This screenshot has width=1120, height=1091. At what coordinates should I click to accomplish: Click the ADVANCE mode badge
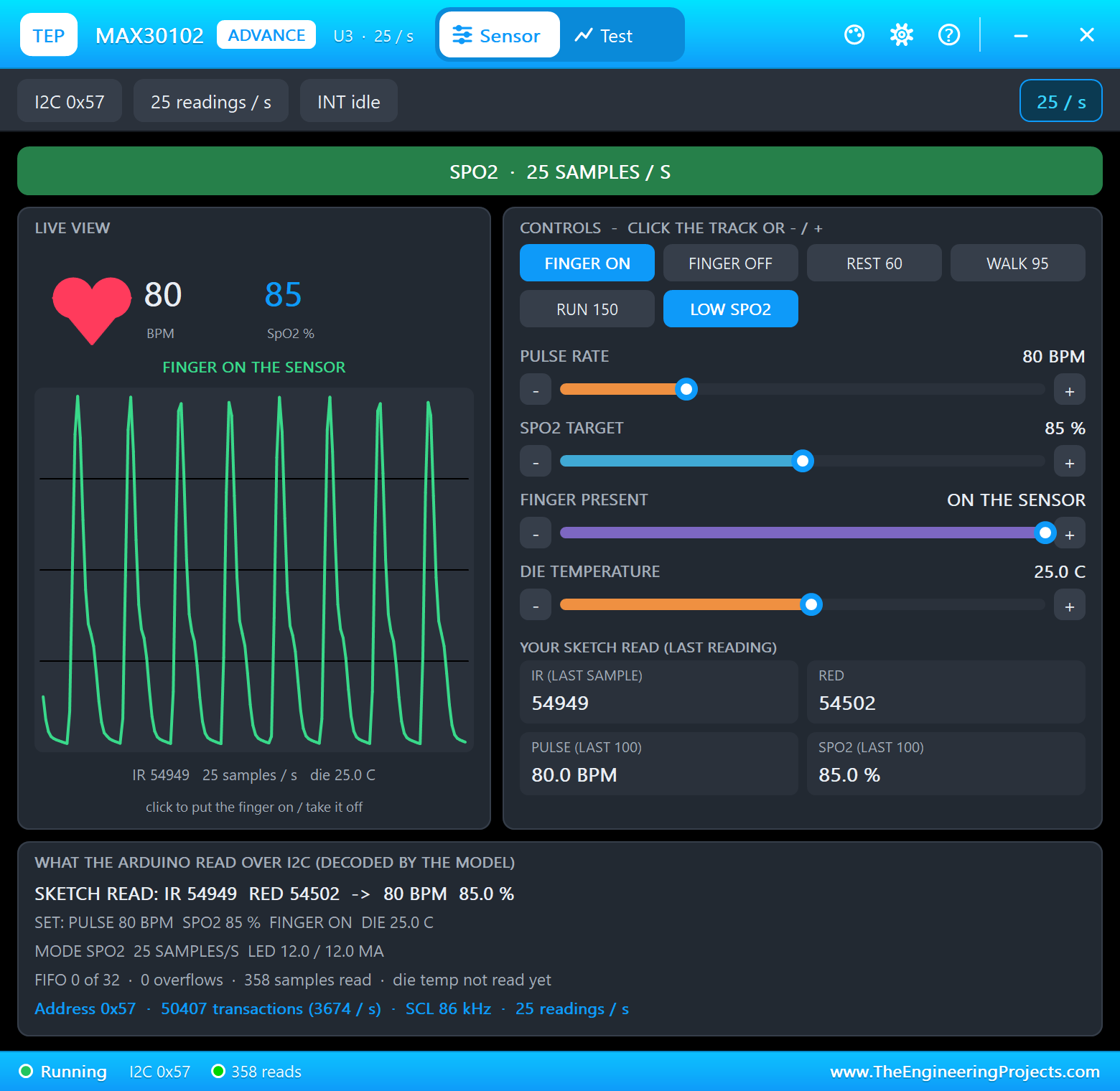266,34
